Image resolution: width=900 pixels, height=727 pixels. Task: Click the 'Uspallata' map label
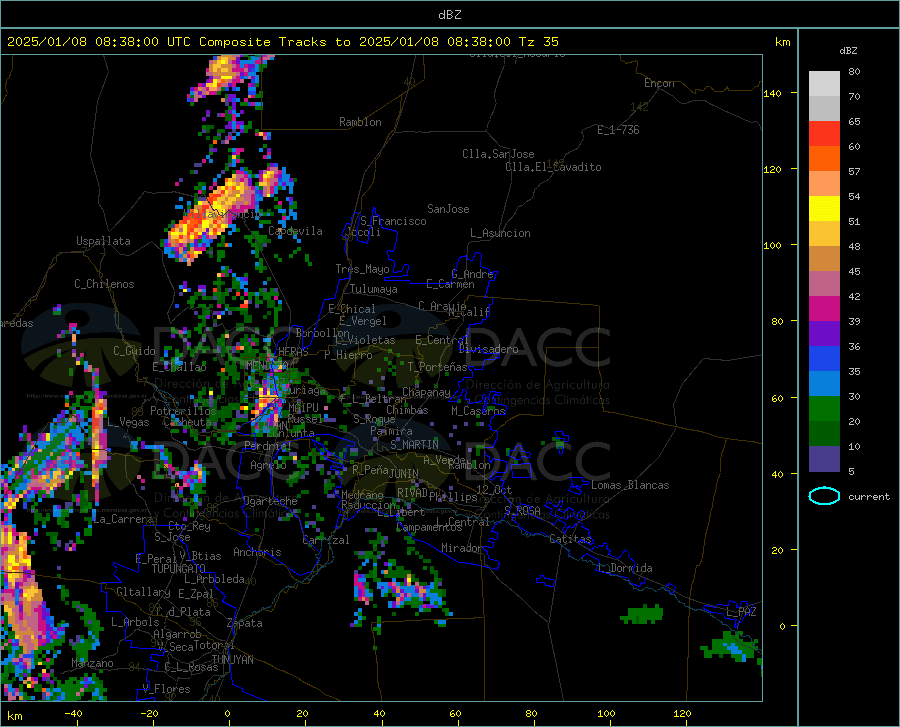pyautogui.click(x=103, y=241)
